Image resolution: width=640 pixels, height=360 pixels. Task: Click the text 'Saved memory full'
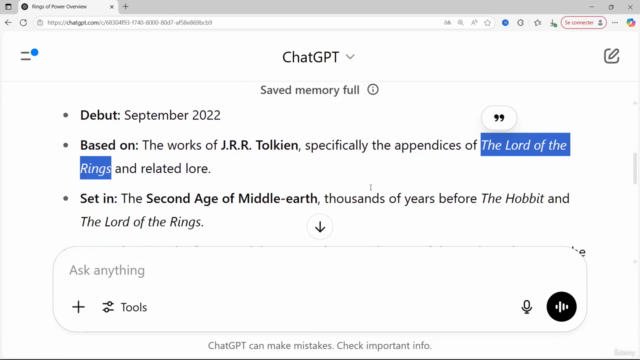pyautogui.click(x=310, y=90)
